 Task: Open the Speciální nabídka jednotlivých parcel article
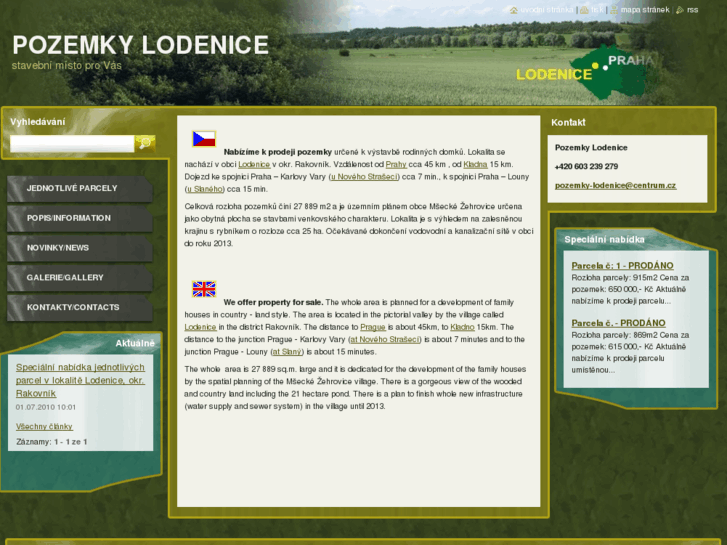coord(80,380)
